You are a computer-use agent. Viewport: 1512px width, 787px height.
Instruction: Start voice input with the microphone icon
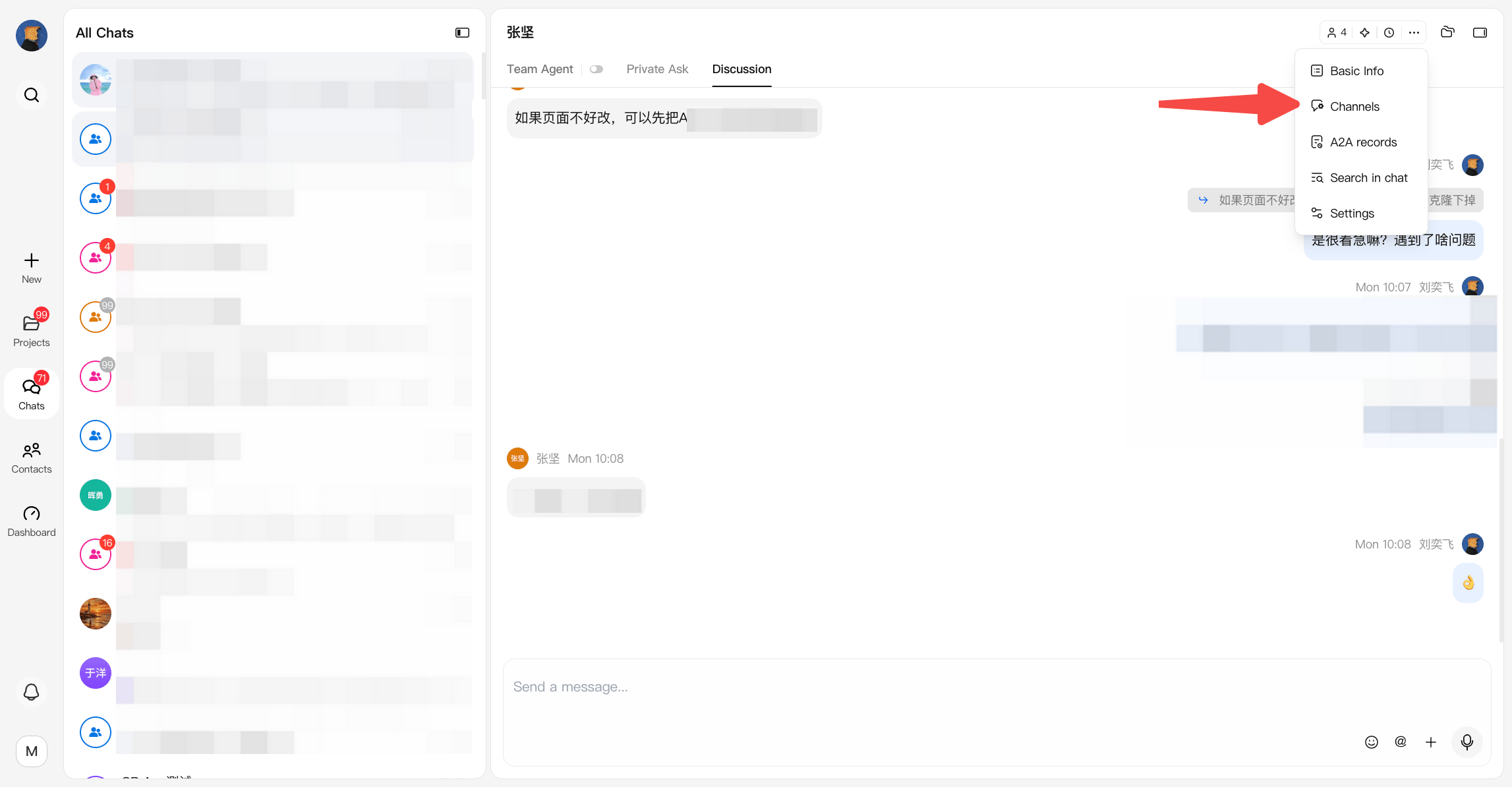click(x=1467, y=742)
